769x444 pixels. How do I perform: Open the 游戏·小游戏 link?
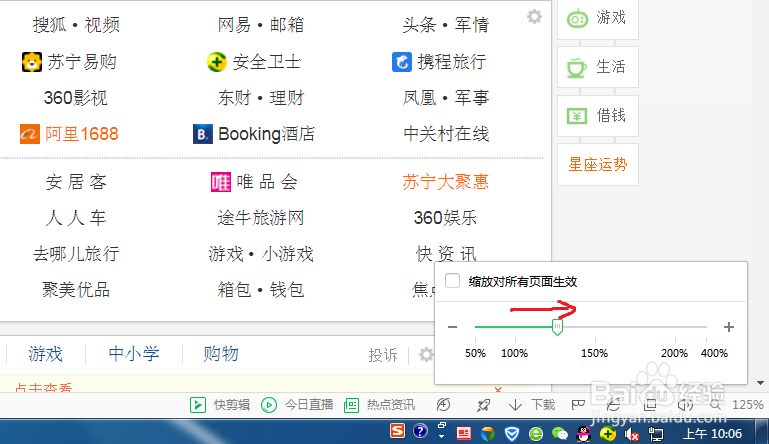click(261, 254)
